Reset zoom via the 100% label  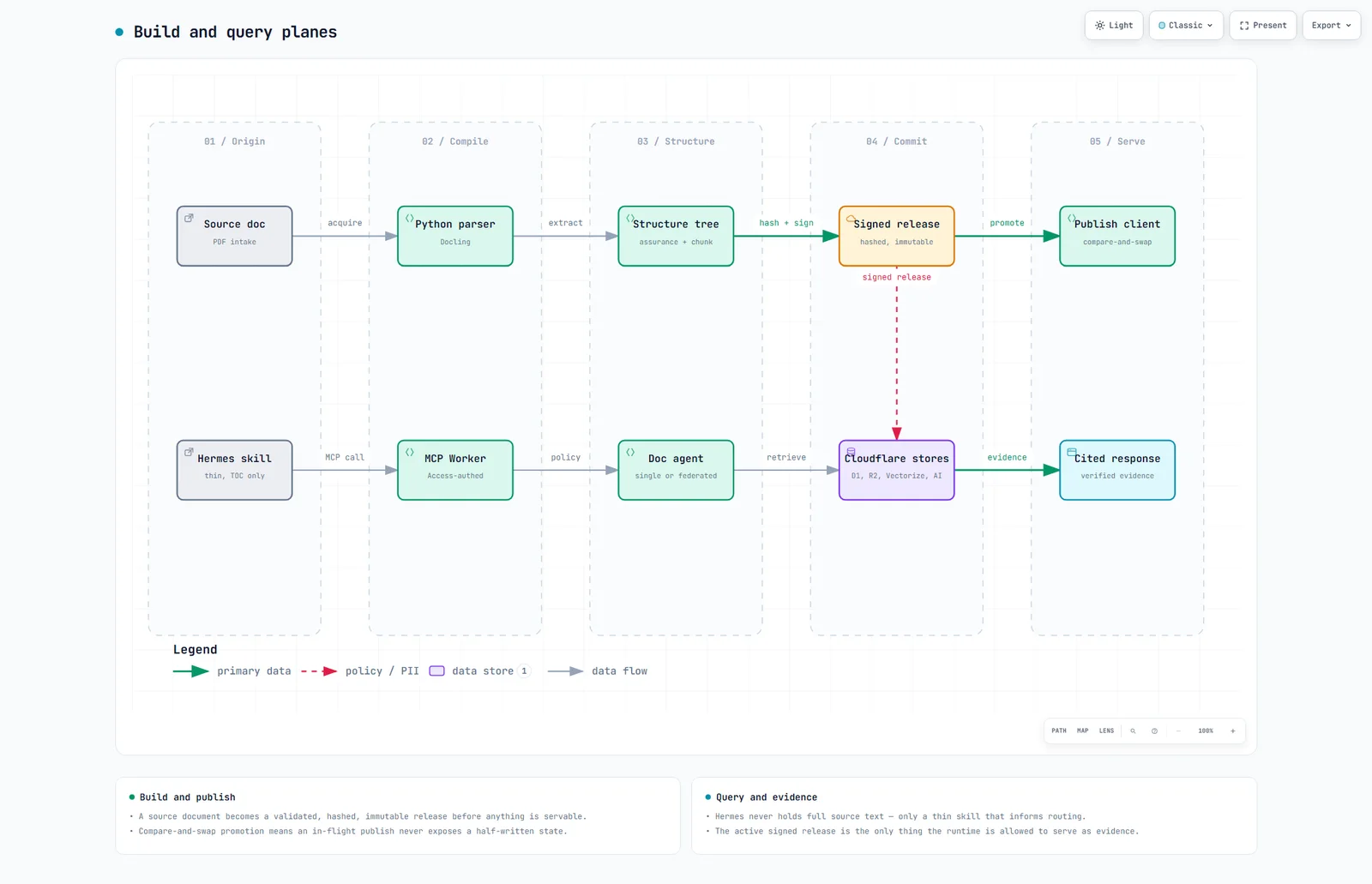coord(1206,731)
